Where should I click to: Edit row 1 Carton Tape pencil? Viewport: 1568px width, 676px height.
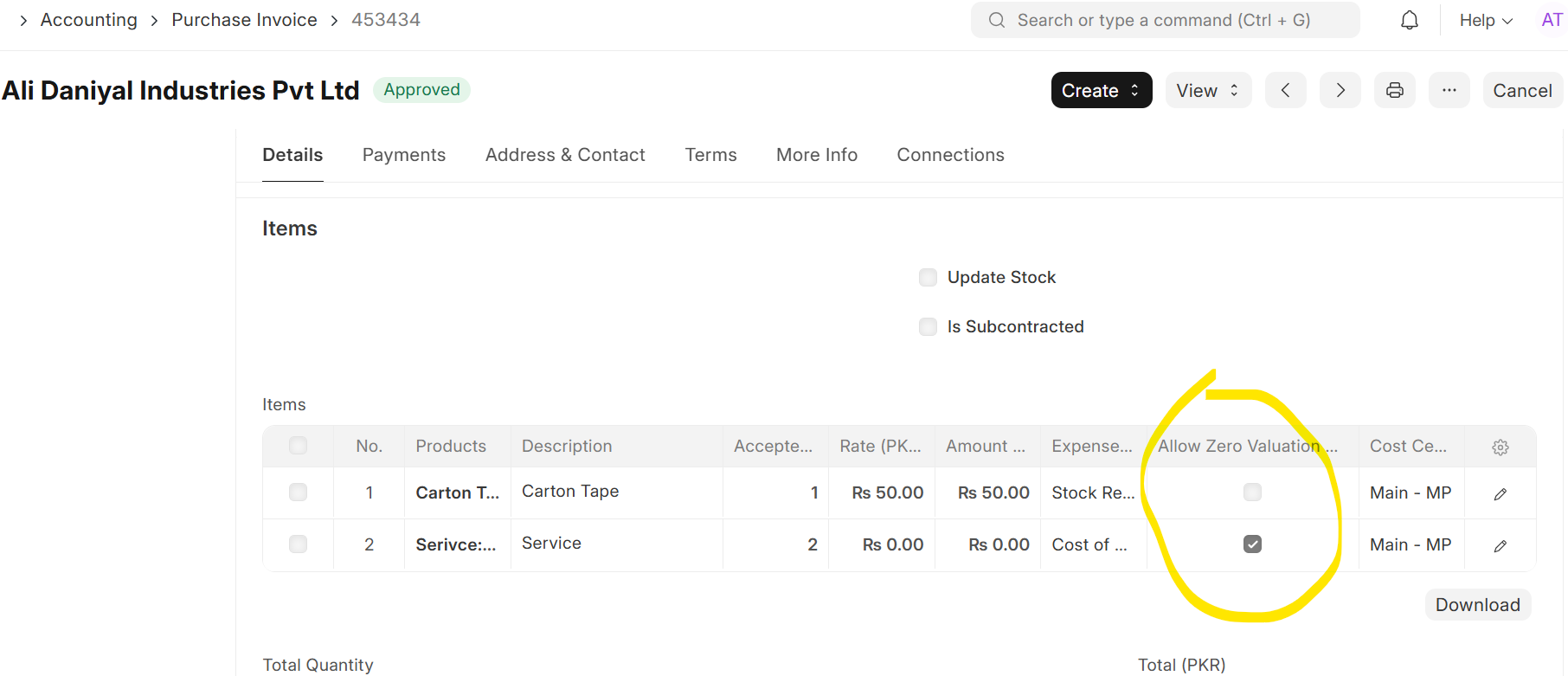pos(1501,493)
